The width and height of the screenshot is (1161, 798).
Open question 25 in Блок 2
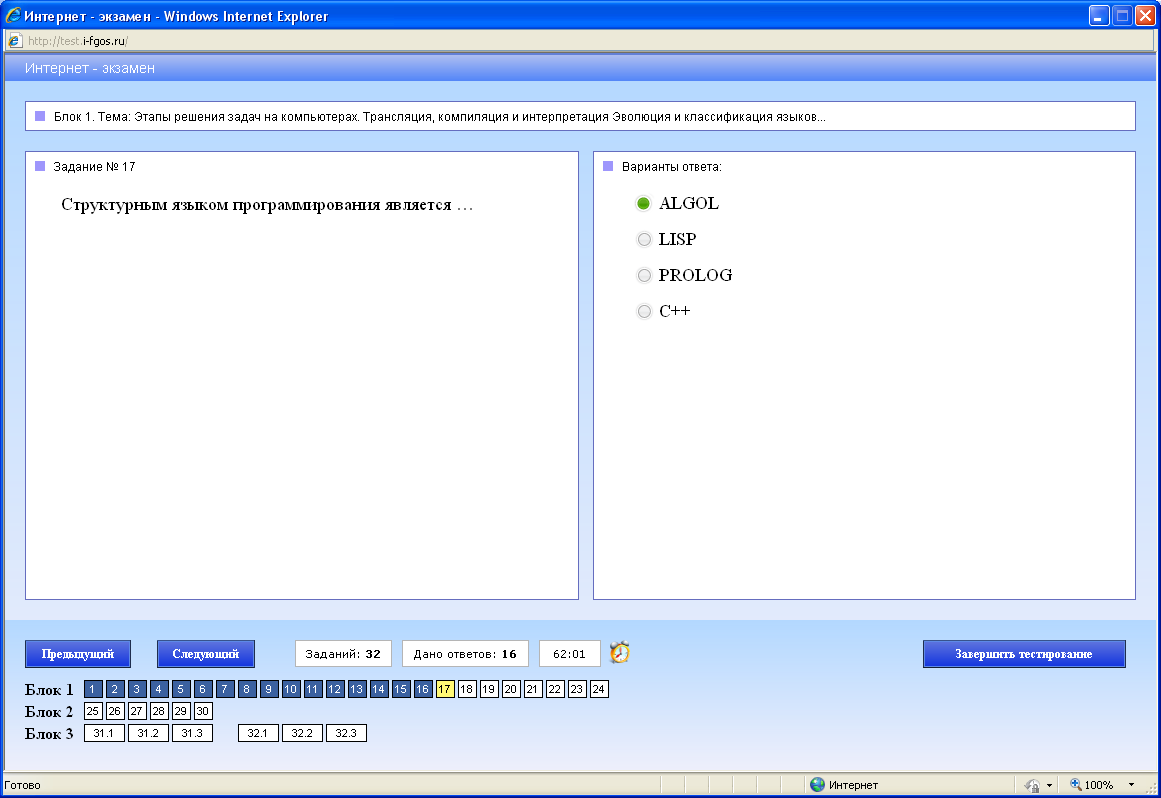[x=93, y=711]
